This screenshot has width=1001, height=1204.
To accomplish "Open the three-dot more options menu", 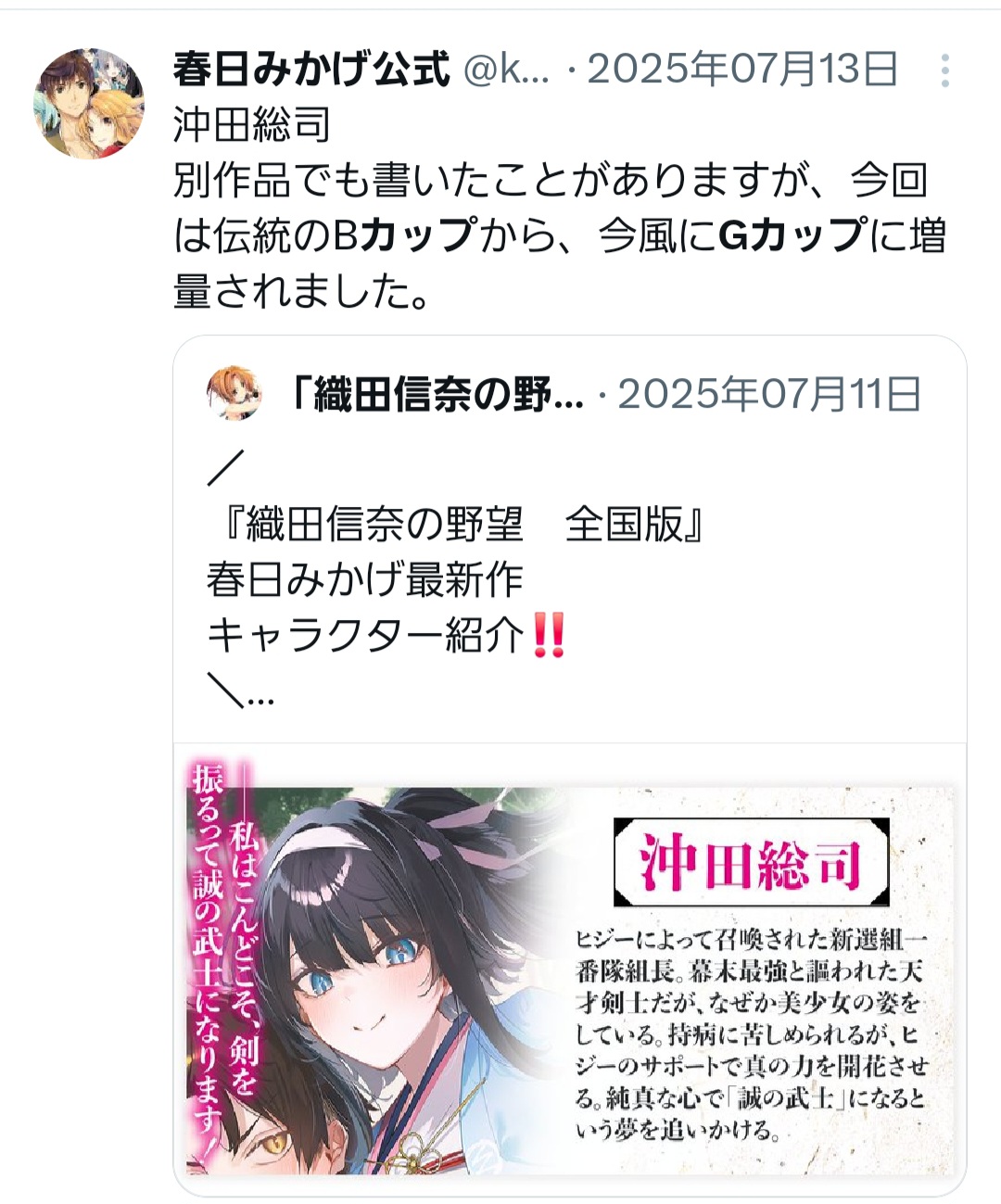I will click(944, 70).
